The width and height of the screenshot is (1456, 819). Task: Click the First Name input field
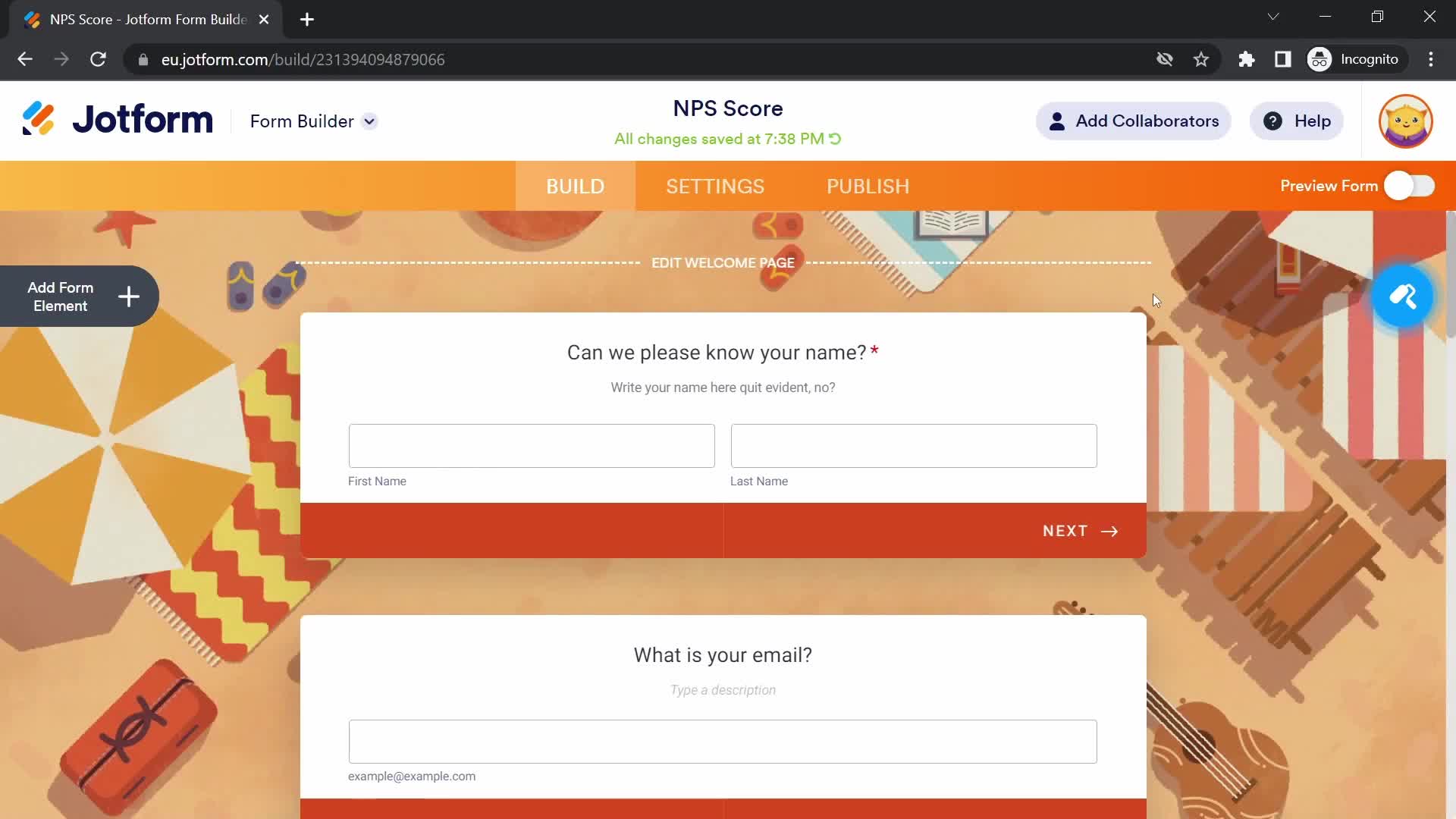coord(532,445)
